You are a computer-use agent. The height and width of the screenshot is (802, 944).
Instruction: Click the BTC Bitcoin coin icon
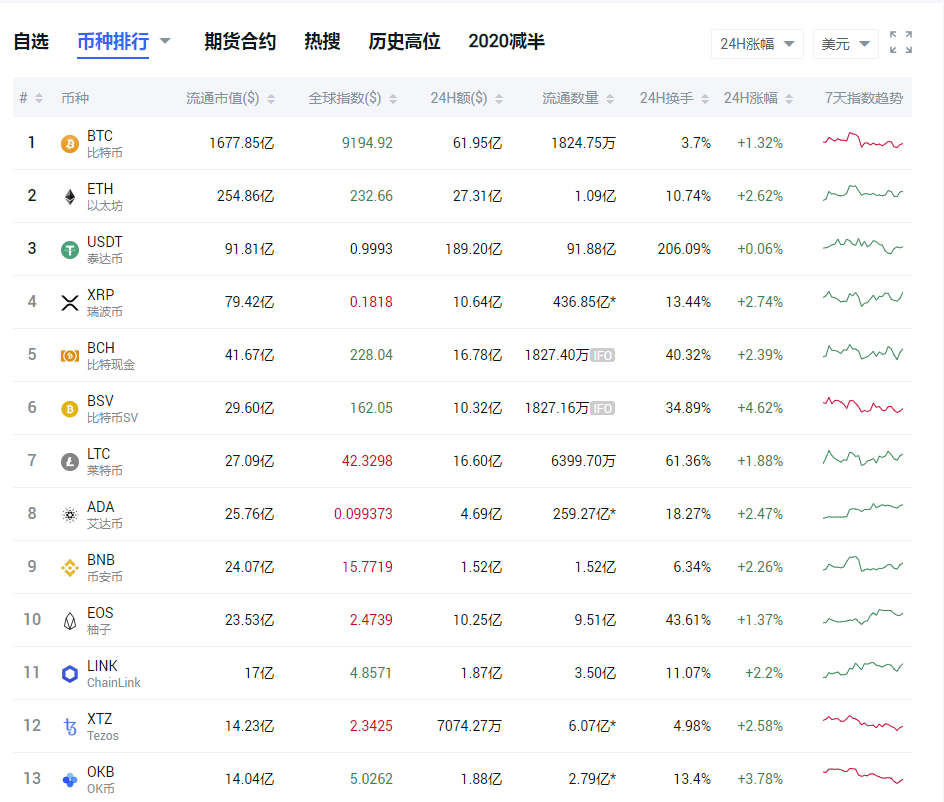click(x=70, y=144)
